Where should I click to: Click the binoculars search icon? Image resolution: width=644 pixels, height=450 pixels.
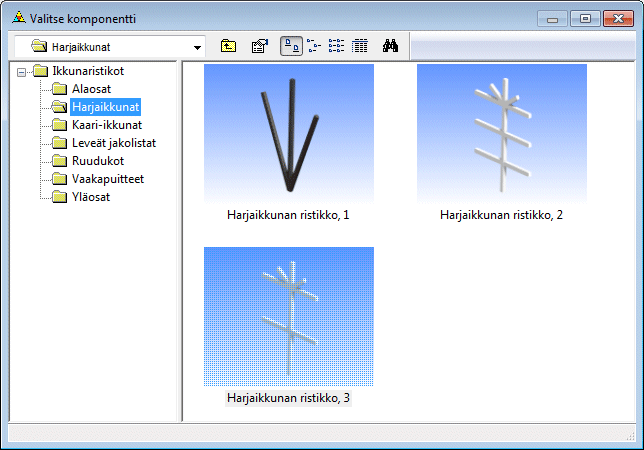click(391, 46)
